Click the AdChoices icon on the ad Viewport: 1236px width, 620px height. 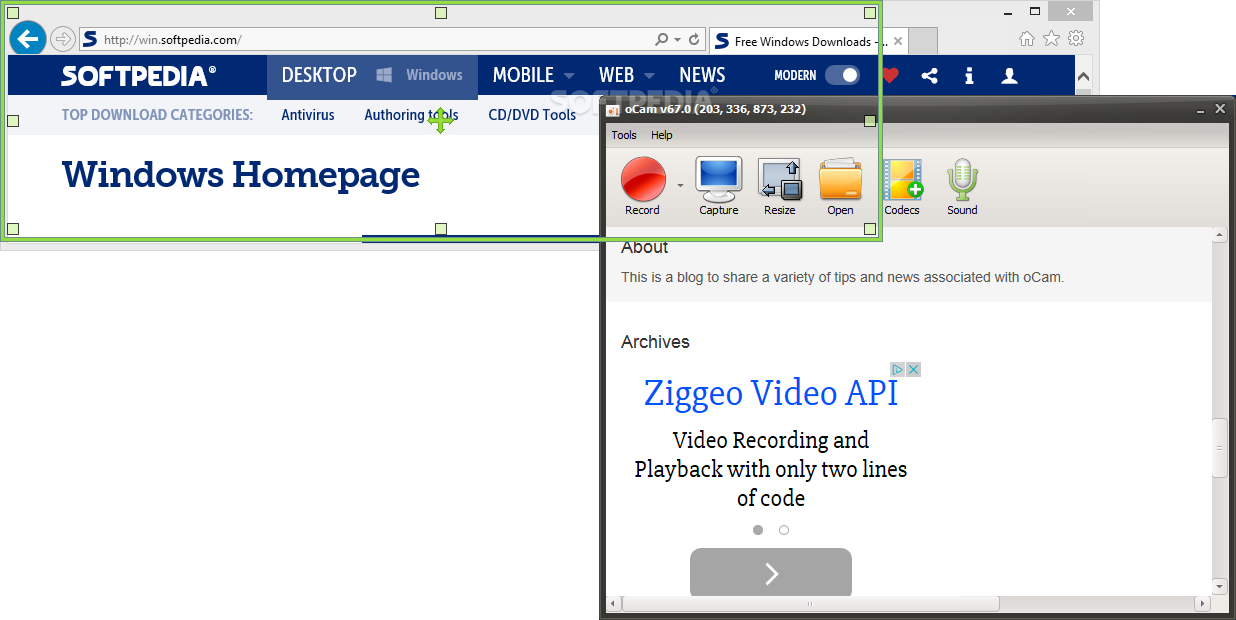click(898, 369)
